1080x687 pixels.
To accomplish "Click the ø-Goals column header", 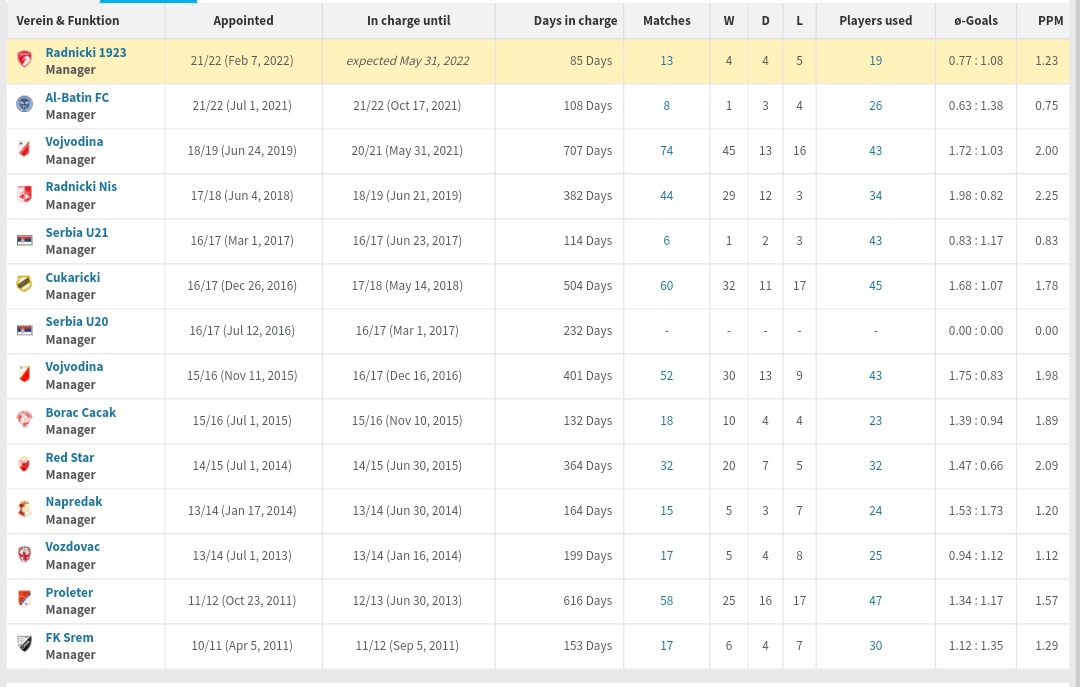I will (x=975, y=21).
